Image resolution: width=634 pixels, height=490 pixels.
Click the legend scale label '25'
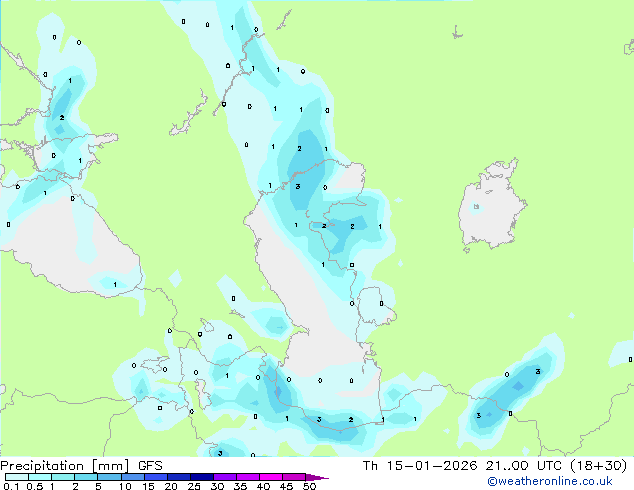click(x=194, y=486)
